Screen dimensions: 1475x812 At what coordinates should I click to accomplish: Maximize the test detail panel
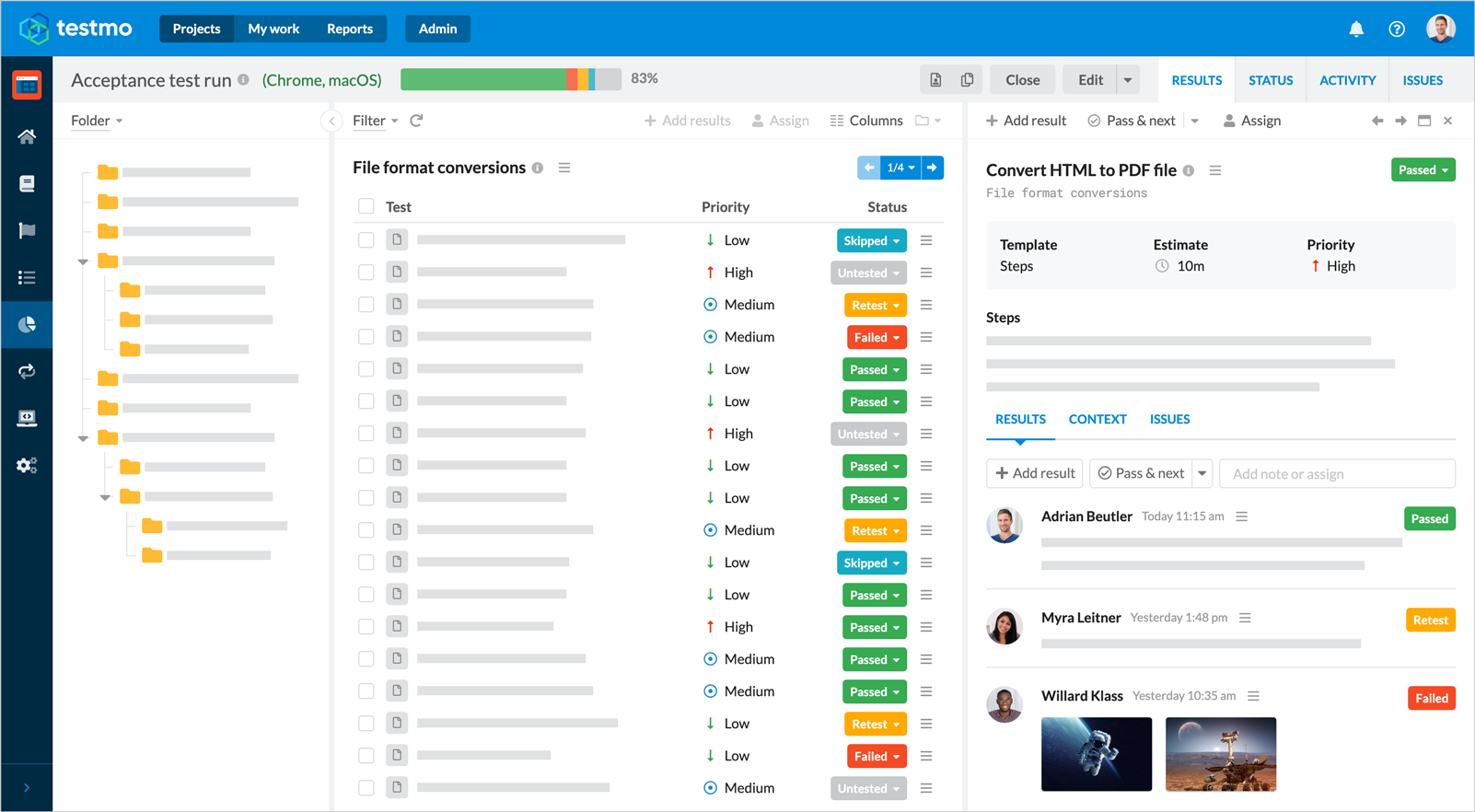click(1424, 121)
